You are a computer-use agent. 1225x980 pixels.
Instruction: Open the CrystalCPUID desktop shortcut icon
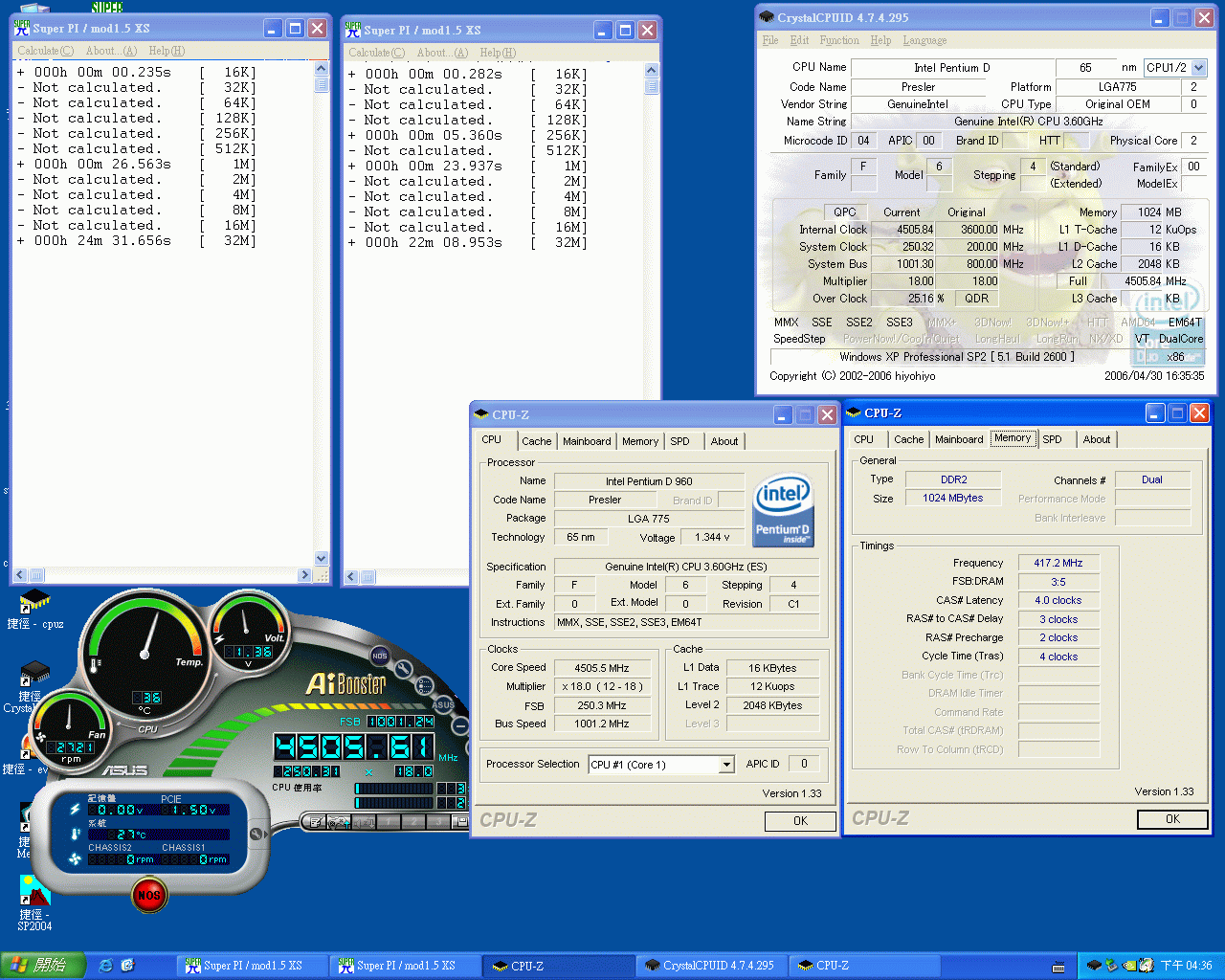[34, 674]
